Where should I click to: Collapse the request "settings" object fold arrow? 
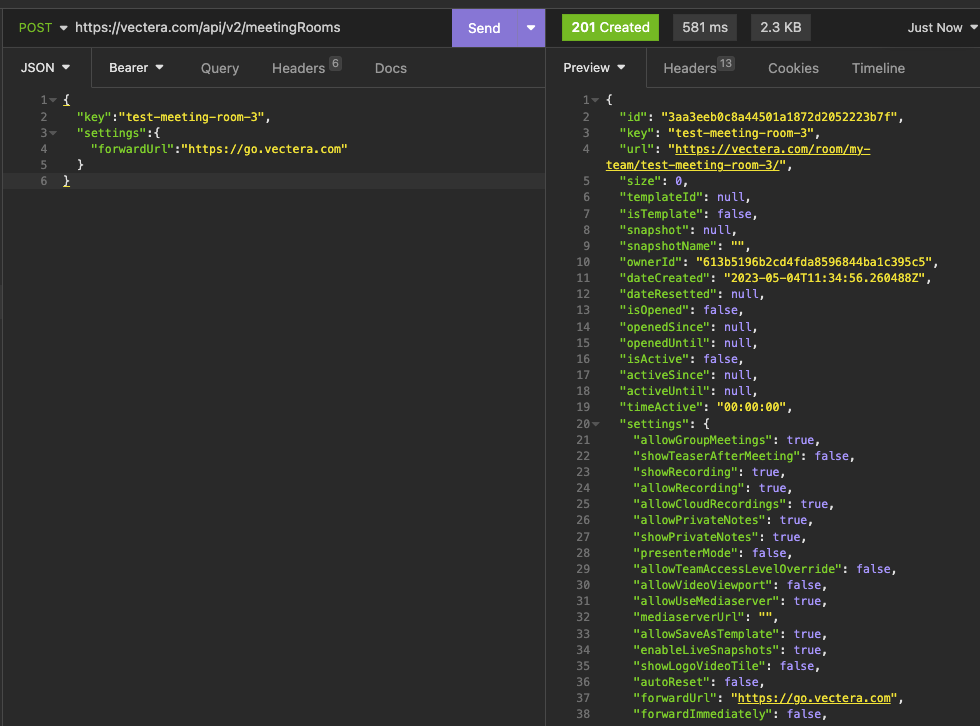tap(53, 133)
